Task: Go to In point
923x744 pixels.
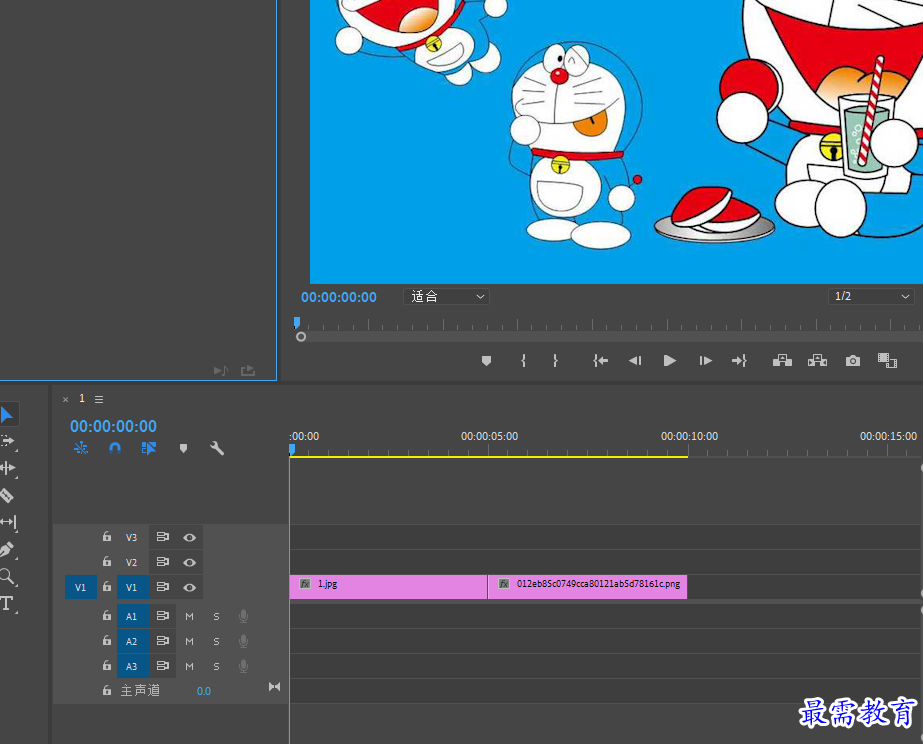Action: pos(600,361)
